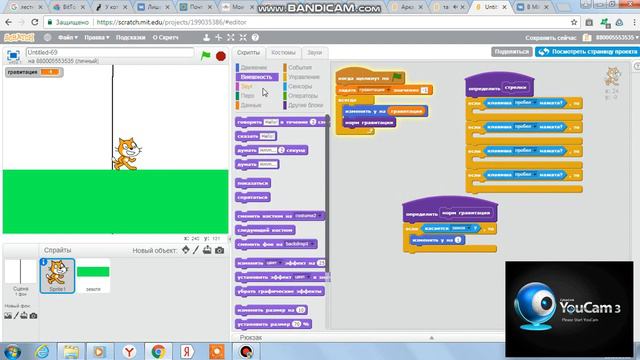Viewport: 640px width, 360px height.
Task: Click the Поделиться share button
Action: [x=512, y=52]
